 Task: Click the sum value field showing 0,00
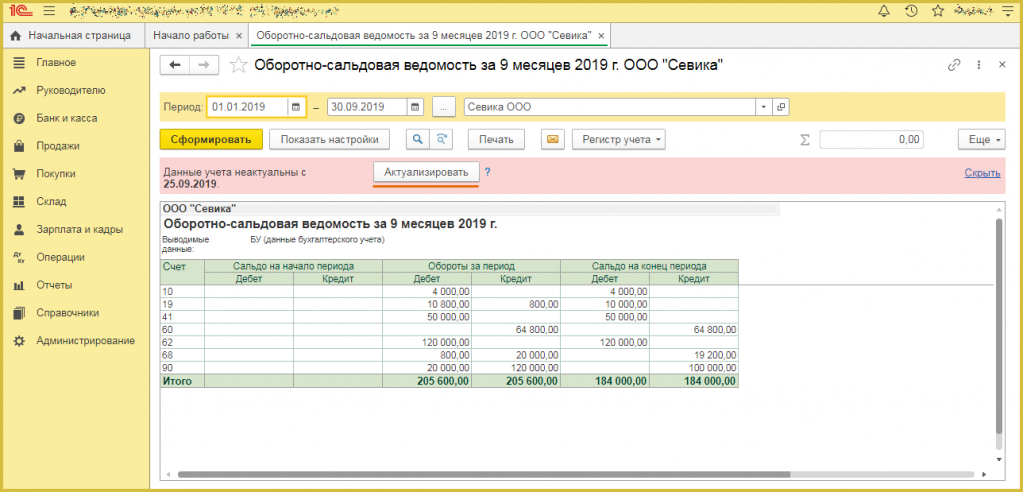[x=870, y=140]
